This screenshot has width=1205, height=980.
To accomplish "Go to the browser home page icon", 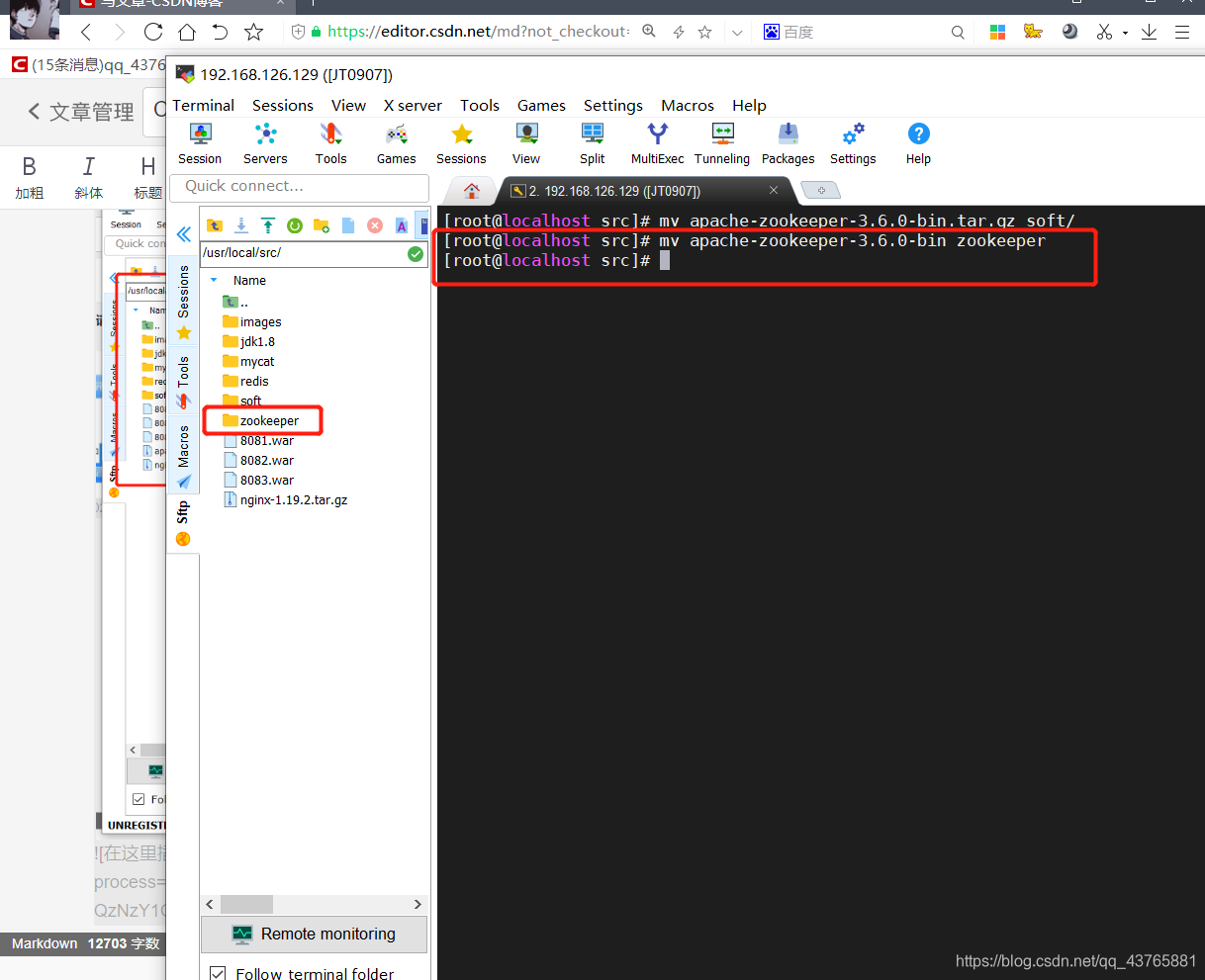I will click(186, 32).
